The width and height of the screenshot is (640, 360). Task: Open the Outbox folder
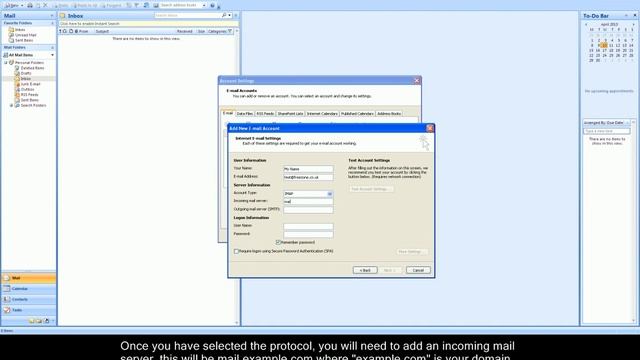[x=27, y=89]
